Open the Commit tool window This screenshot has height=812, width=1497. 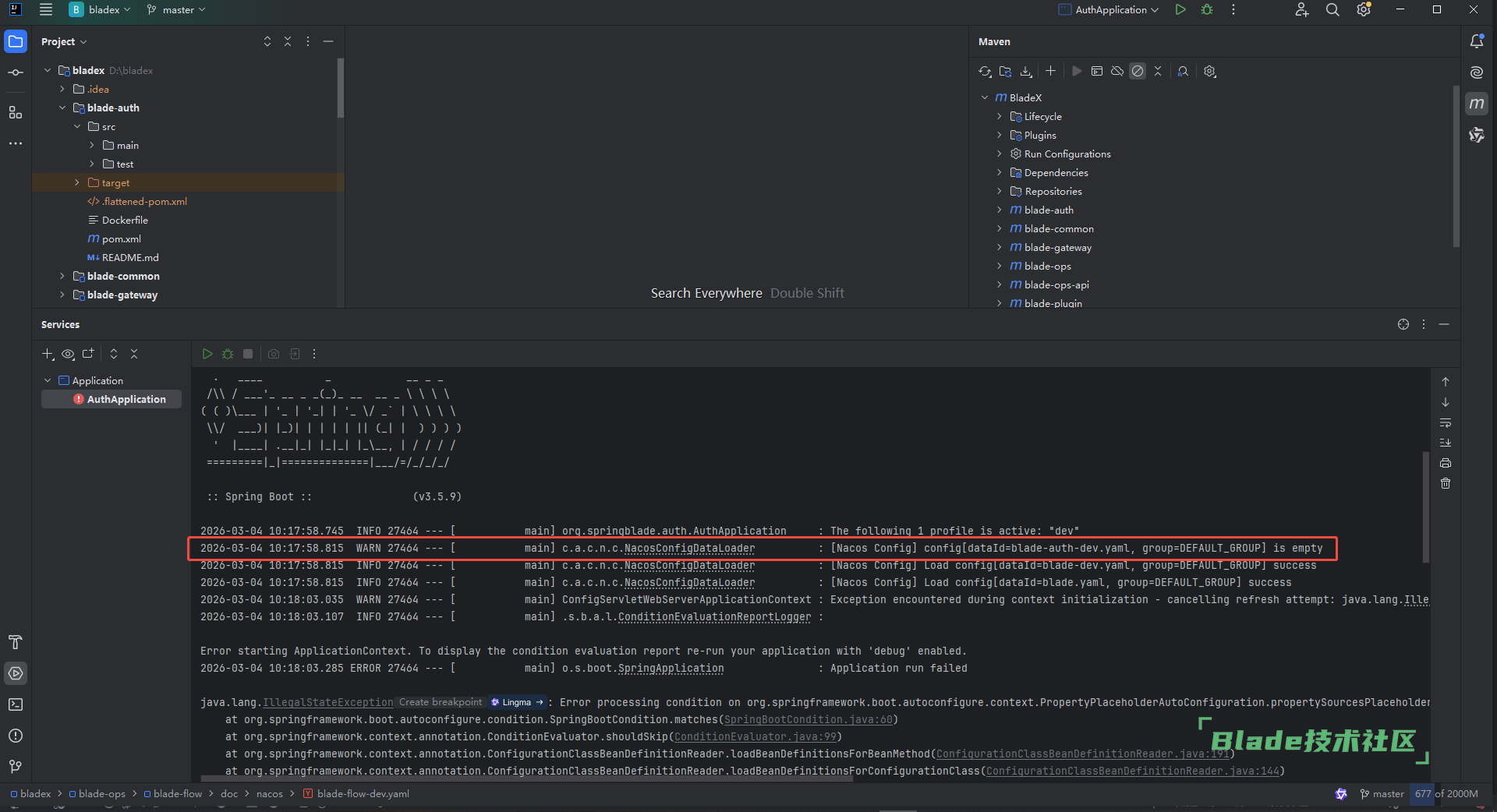16,72
